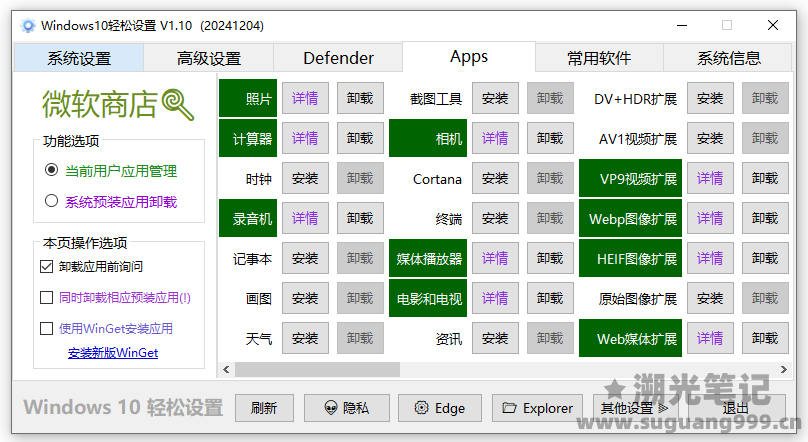808x442 pixels.
Task: Open the 系统信息 tab
Action: 728,58
